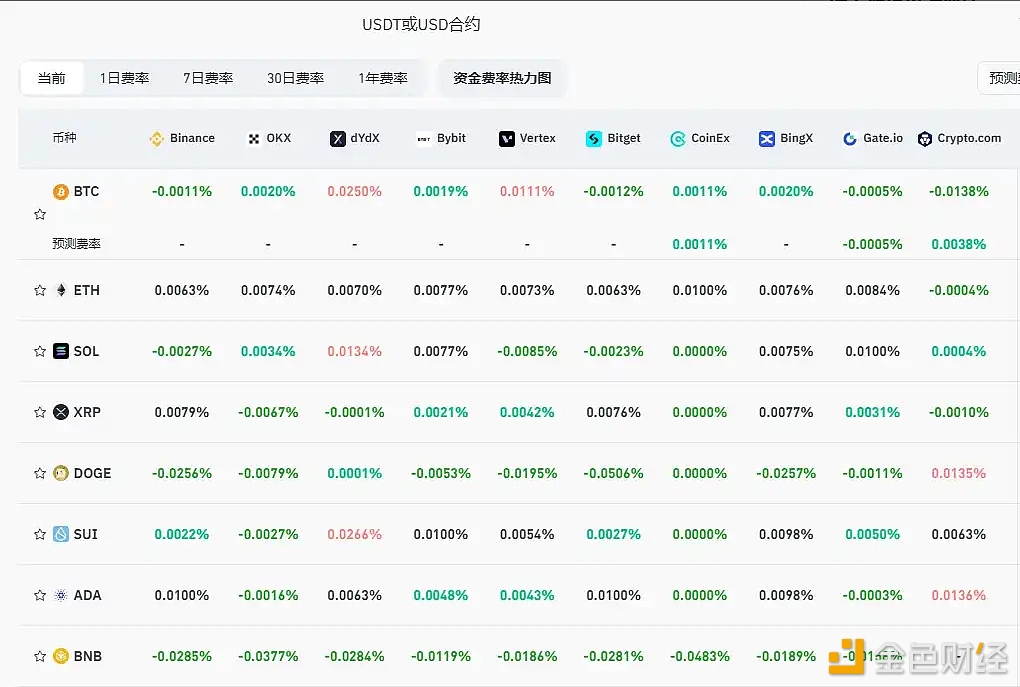This screenshot has width=1020, height=687.
Task: Click the 币种 column header
Action: 64,138
